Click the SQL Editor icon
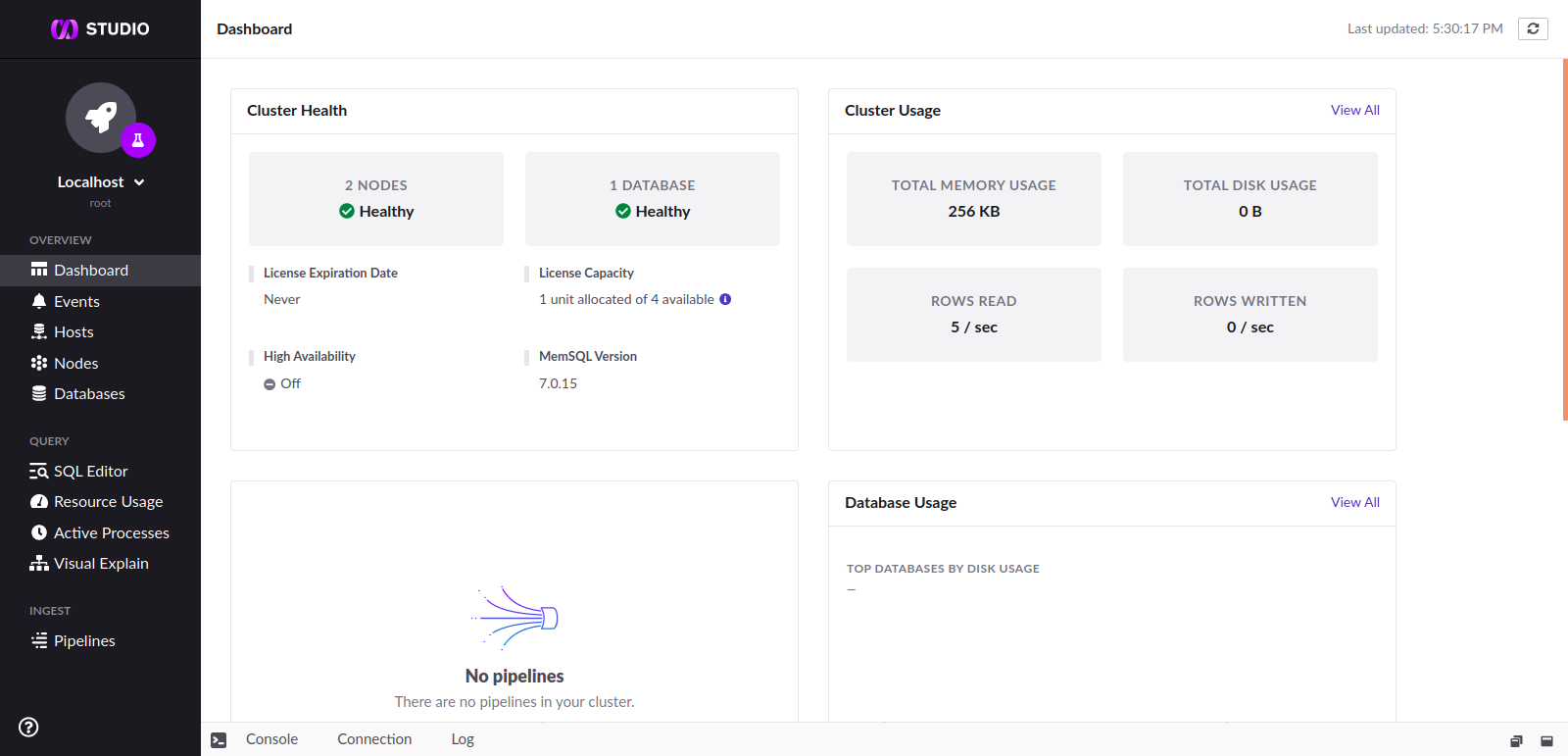1568x756 pixels. tap(39, 471)
